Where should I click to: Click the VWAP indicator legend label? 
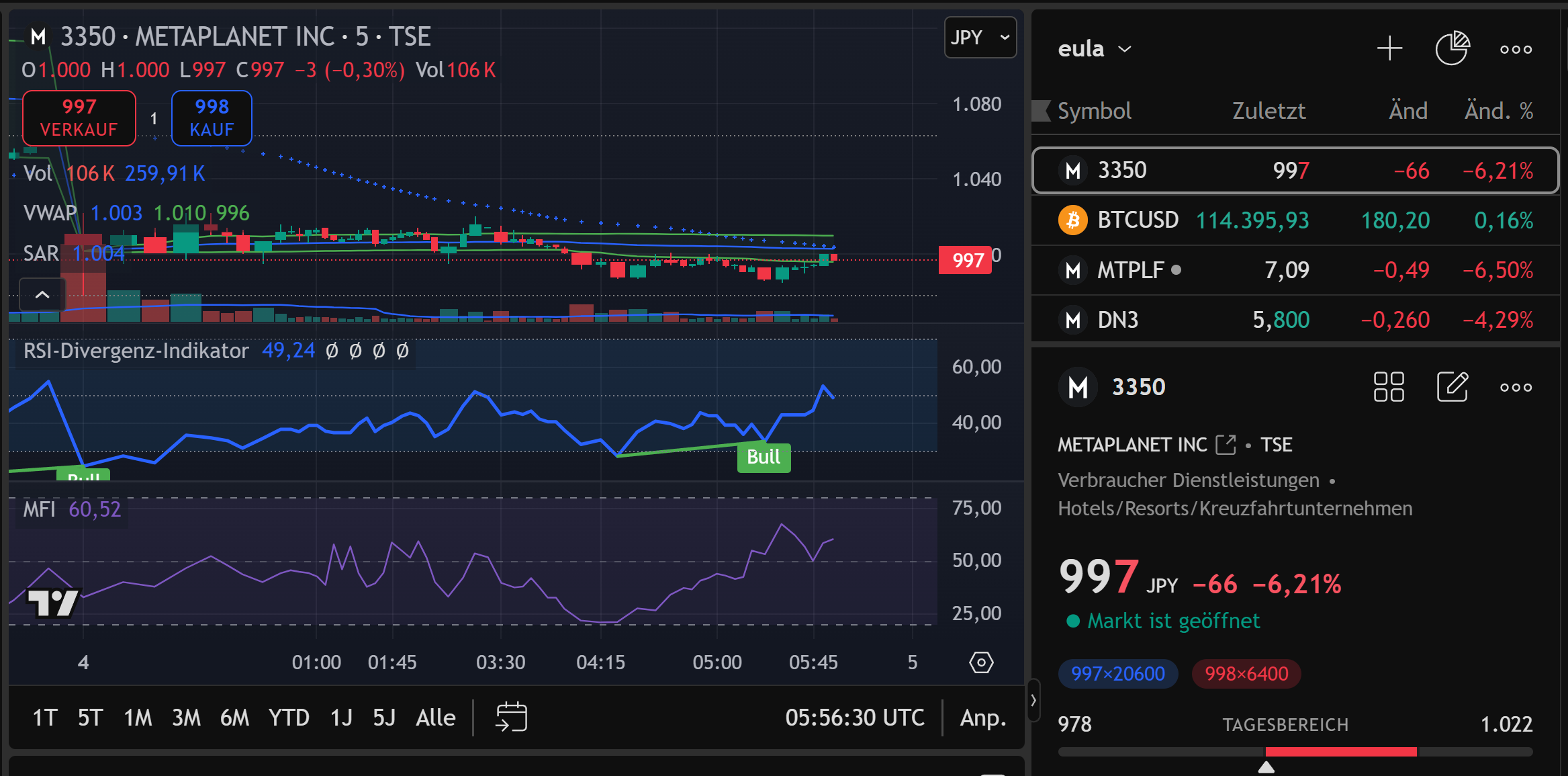coord(50,213)
